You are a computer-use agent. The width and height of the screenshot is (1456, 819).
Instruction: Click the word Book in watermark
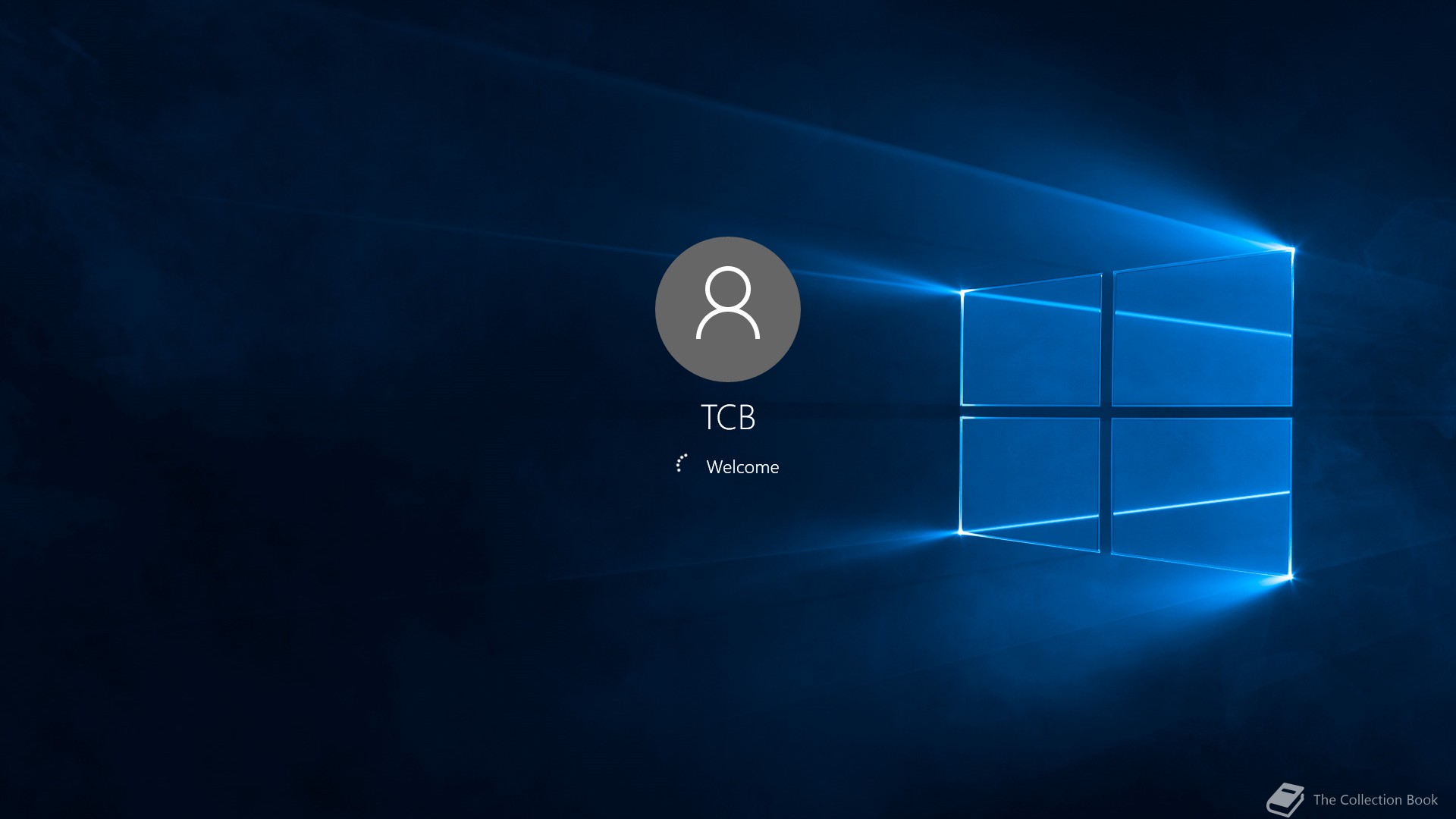tap(1422, 800)
